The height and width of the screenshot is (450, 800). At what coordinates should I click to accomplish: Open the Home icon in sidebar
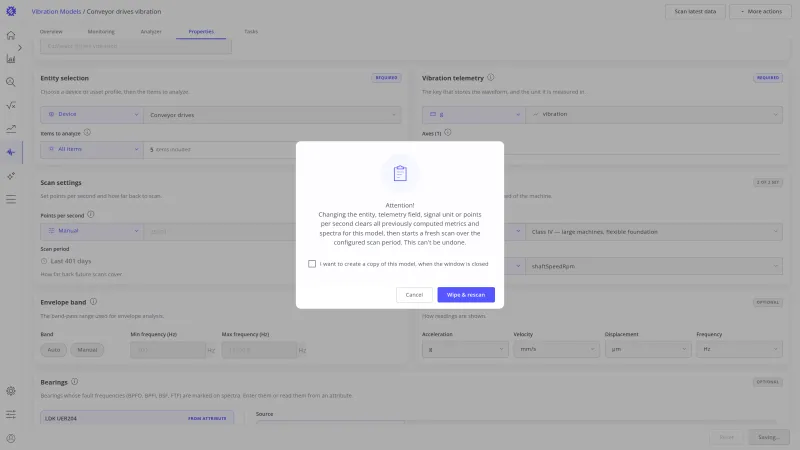(11, 35)
